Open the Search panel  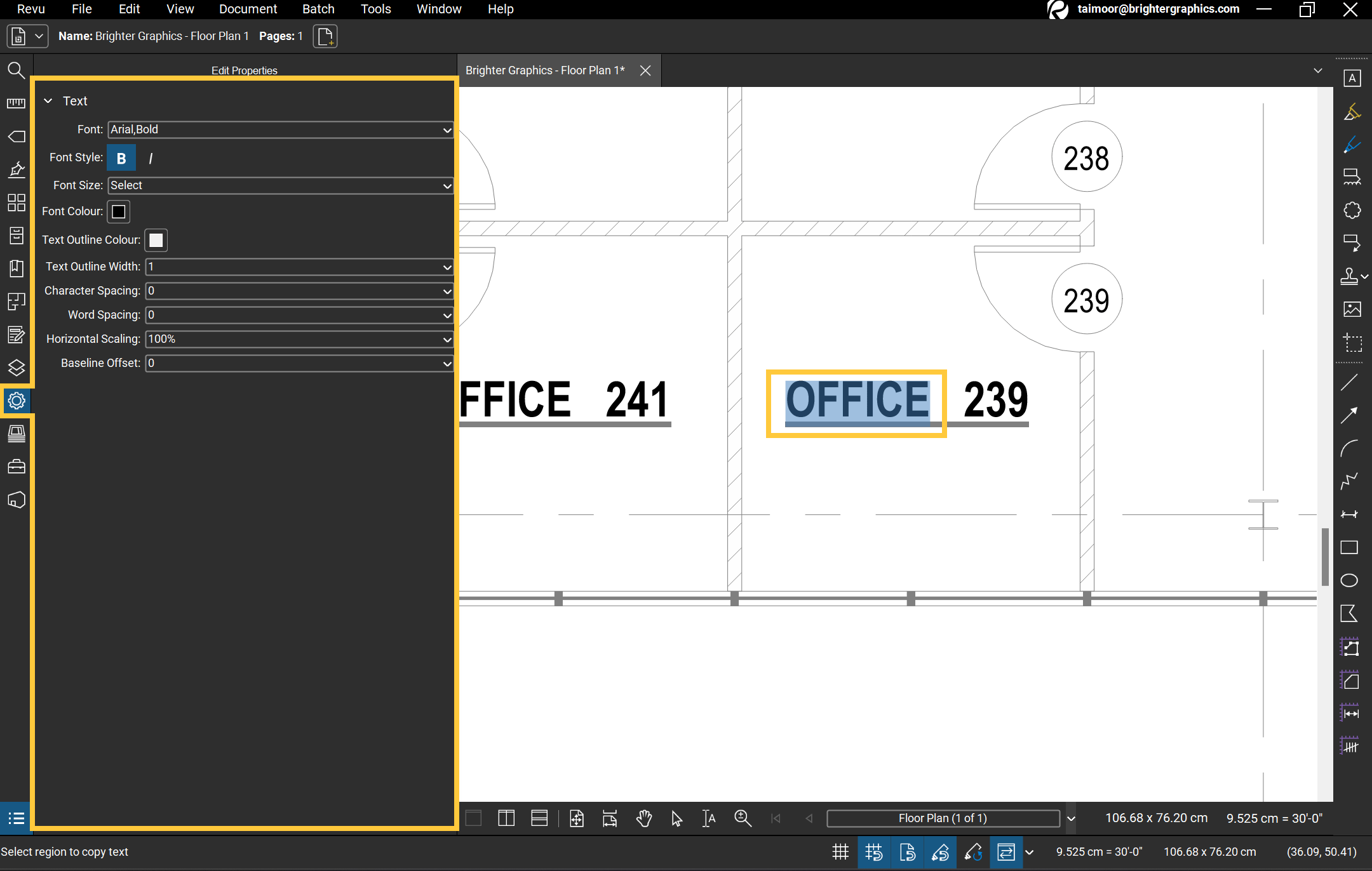click(17, 70)
